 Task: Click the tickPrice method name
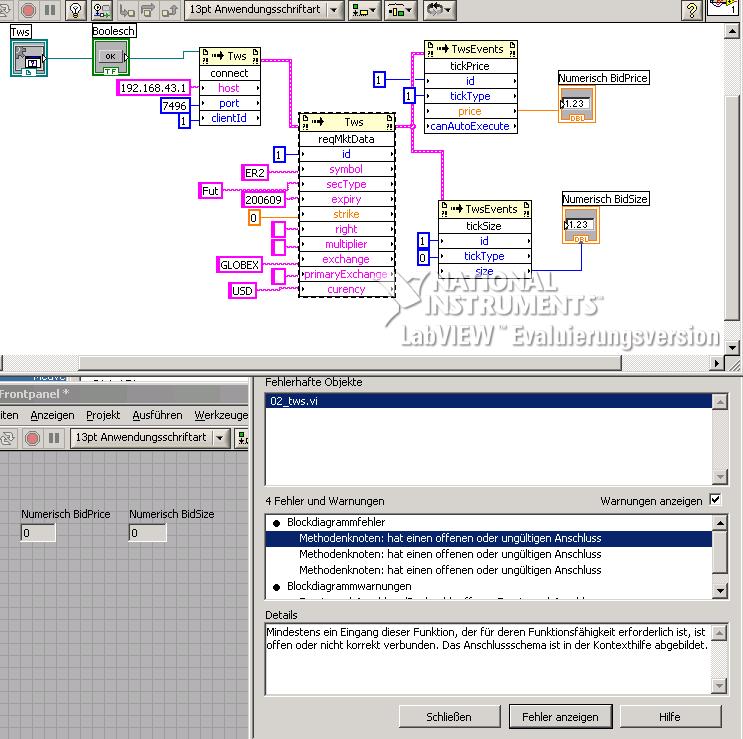click(471, 66)
